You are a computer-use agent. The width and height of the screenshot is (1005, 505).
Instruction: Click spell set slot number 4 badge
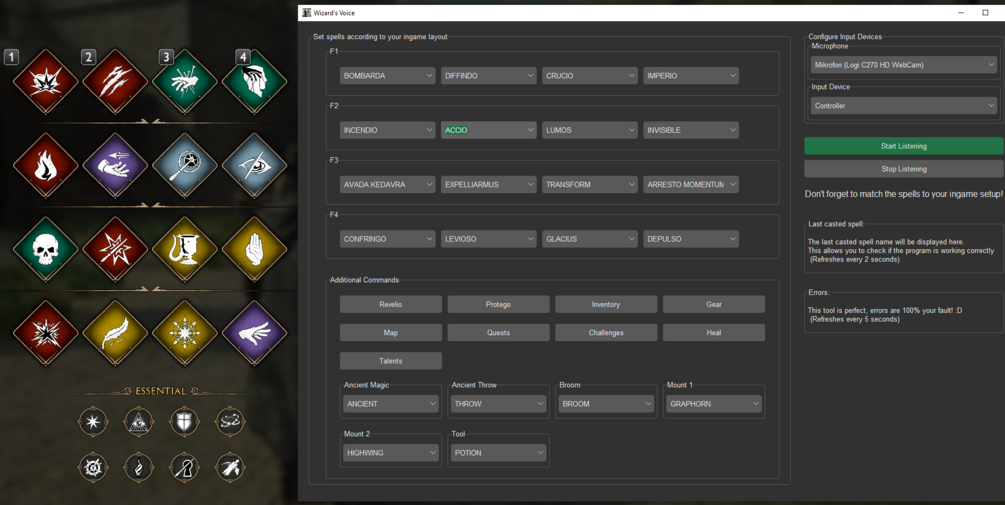pyautogui.click(x=242, y=57)
